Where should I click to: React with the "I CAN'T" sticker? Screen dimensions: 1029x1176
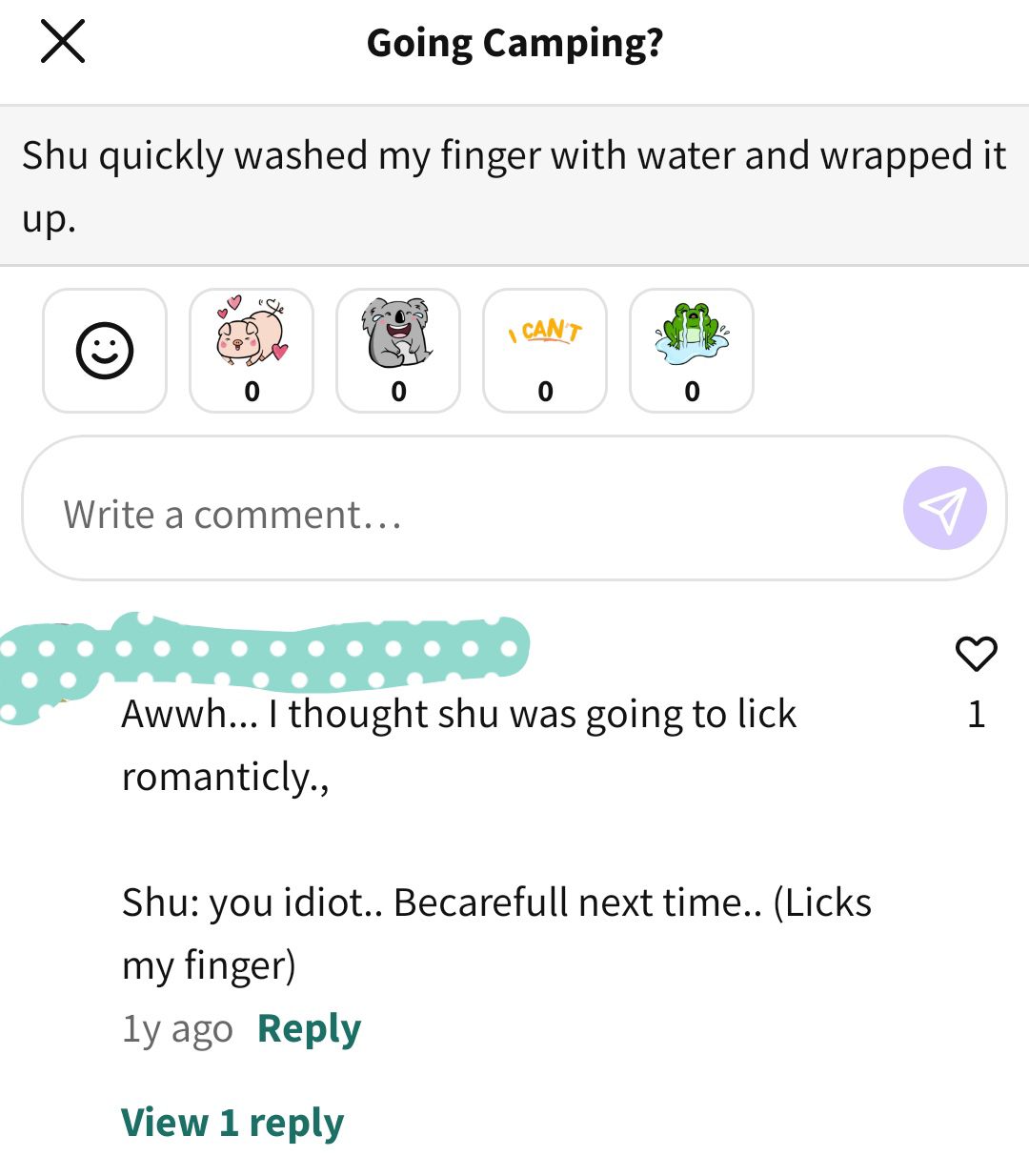click(x=545, y=351)
